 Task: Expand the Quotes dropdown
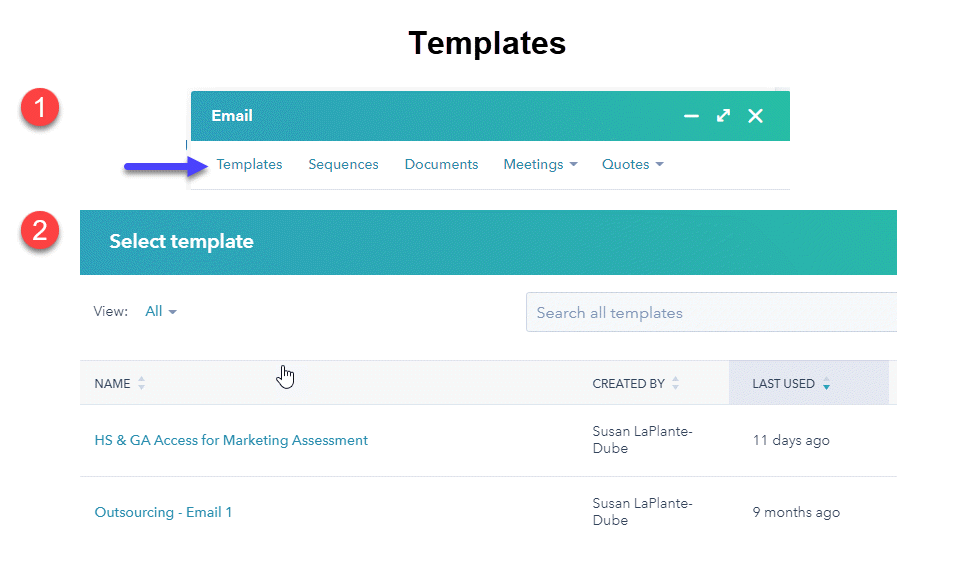point(632,164)
